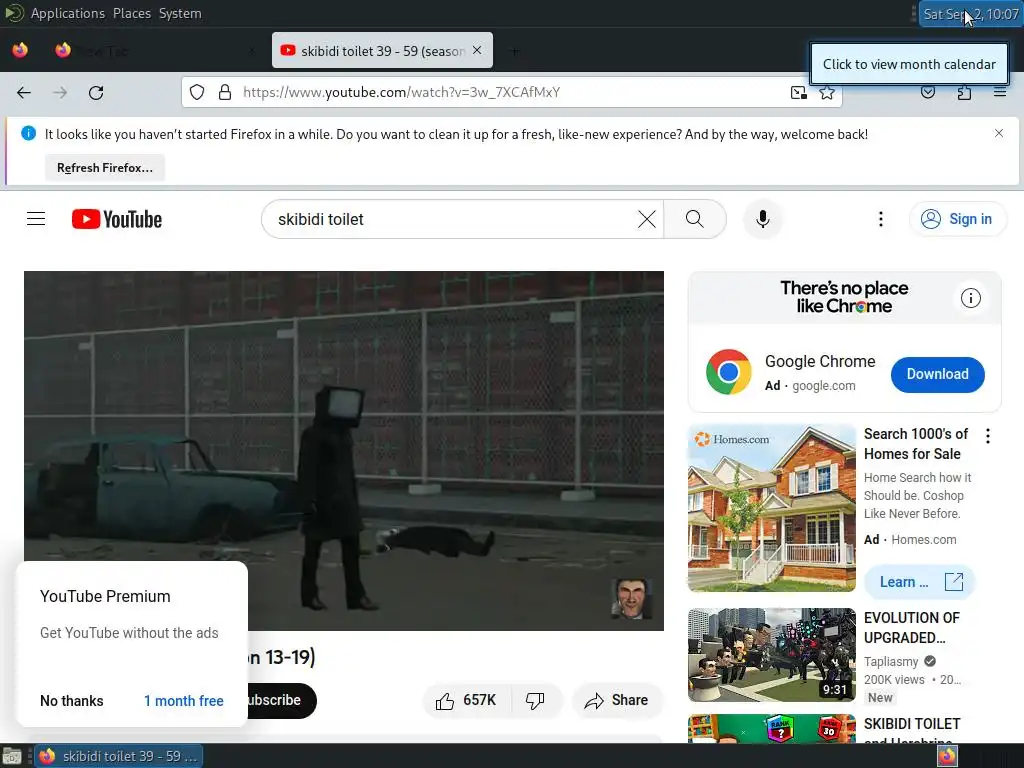
Task: Share the video
Action: (617, 701)
